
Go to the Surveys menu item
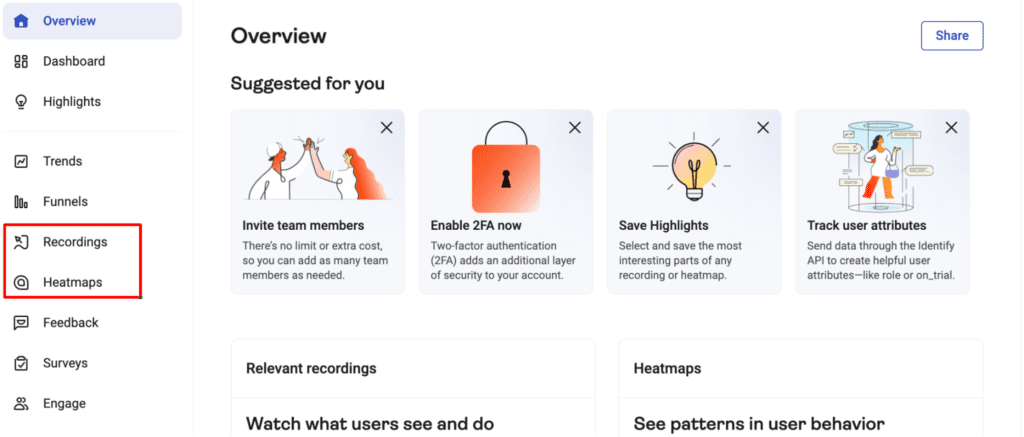tap(65, 363)
